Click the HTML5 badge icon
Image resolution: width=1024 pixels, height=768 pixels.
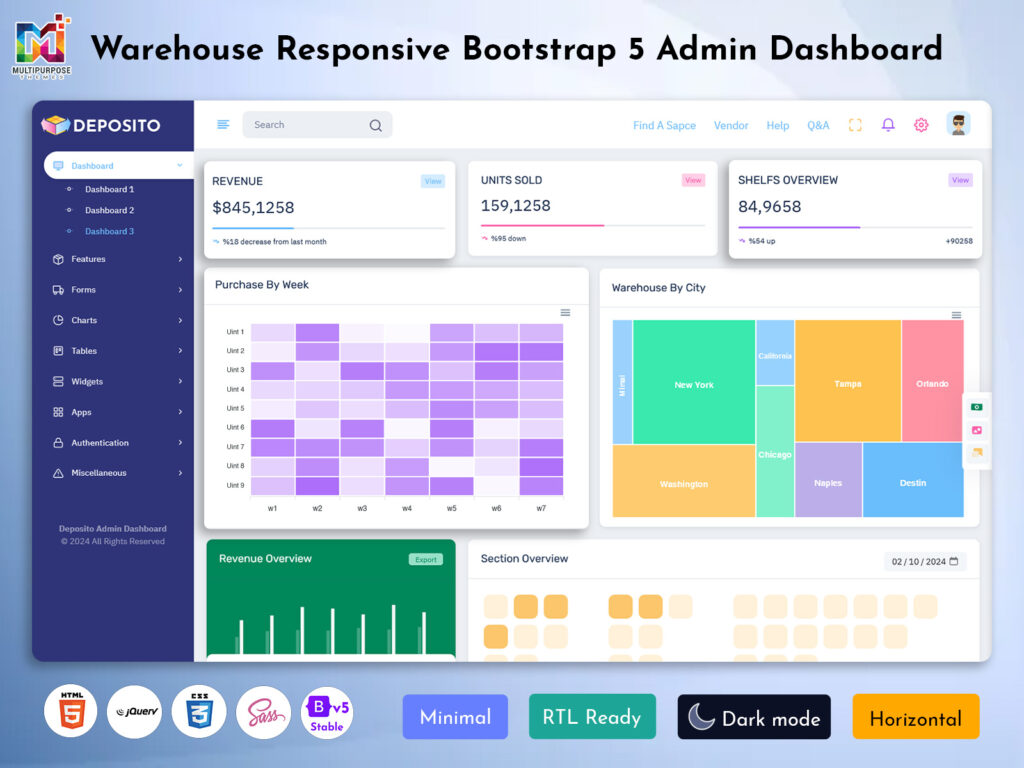click(70, 711)
